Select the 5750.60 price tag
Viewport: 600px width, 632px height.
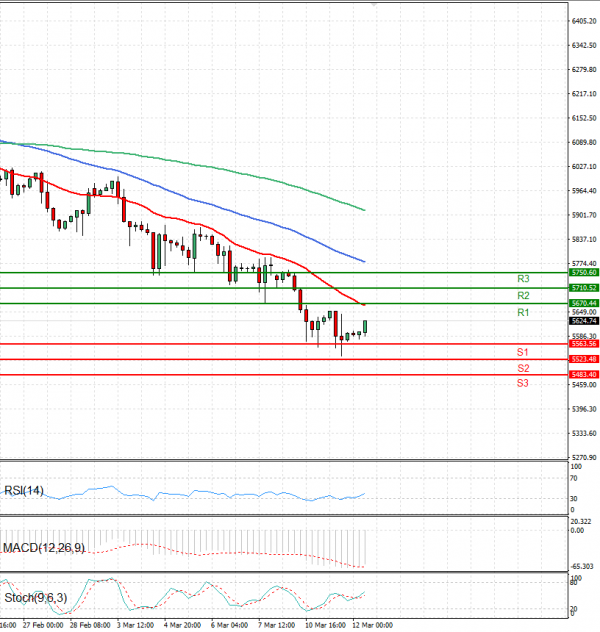[584, 273]
